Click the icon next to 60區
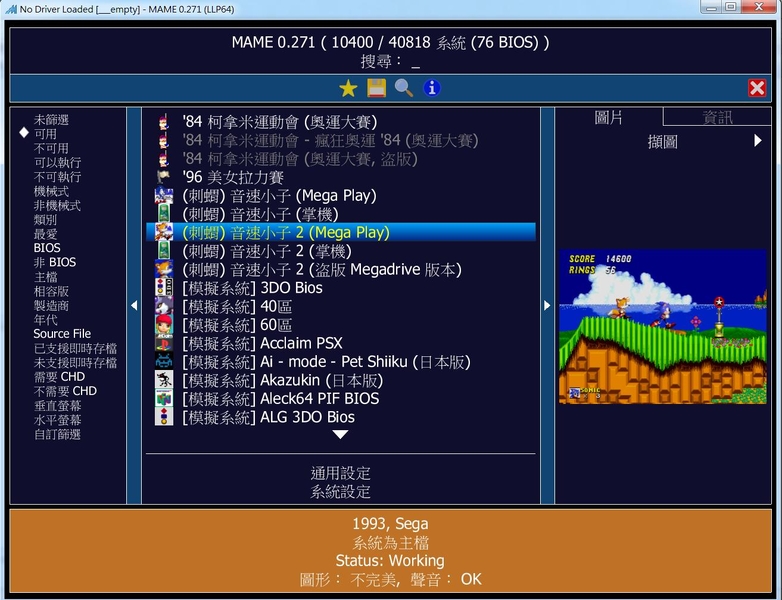782x600 pixels. click(164, 325)
